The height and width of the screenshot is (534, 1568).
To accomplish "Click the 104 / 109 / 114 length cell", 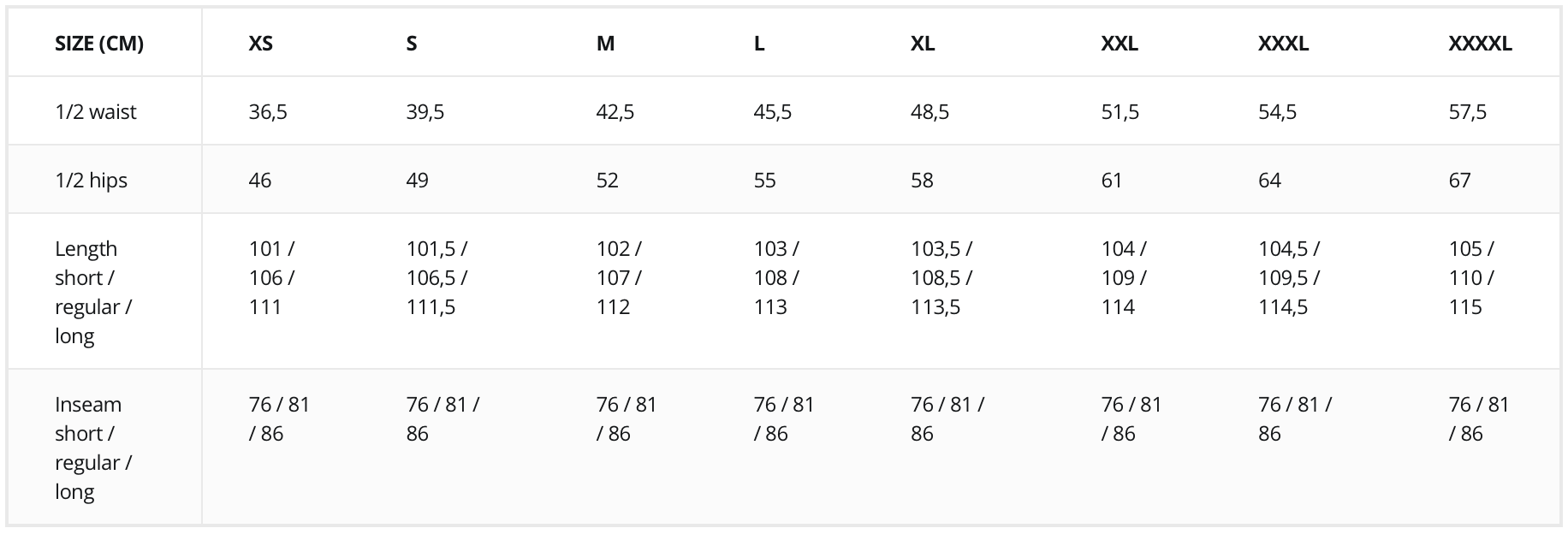I will click(x=1124, y=277).
